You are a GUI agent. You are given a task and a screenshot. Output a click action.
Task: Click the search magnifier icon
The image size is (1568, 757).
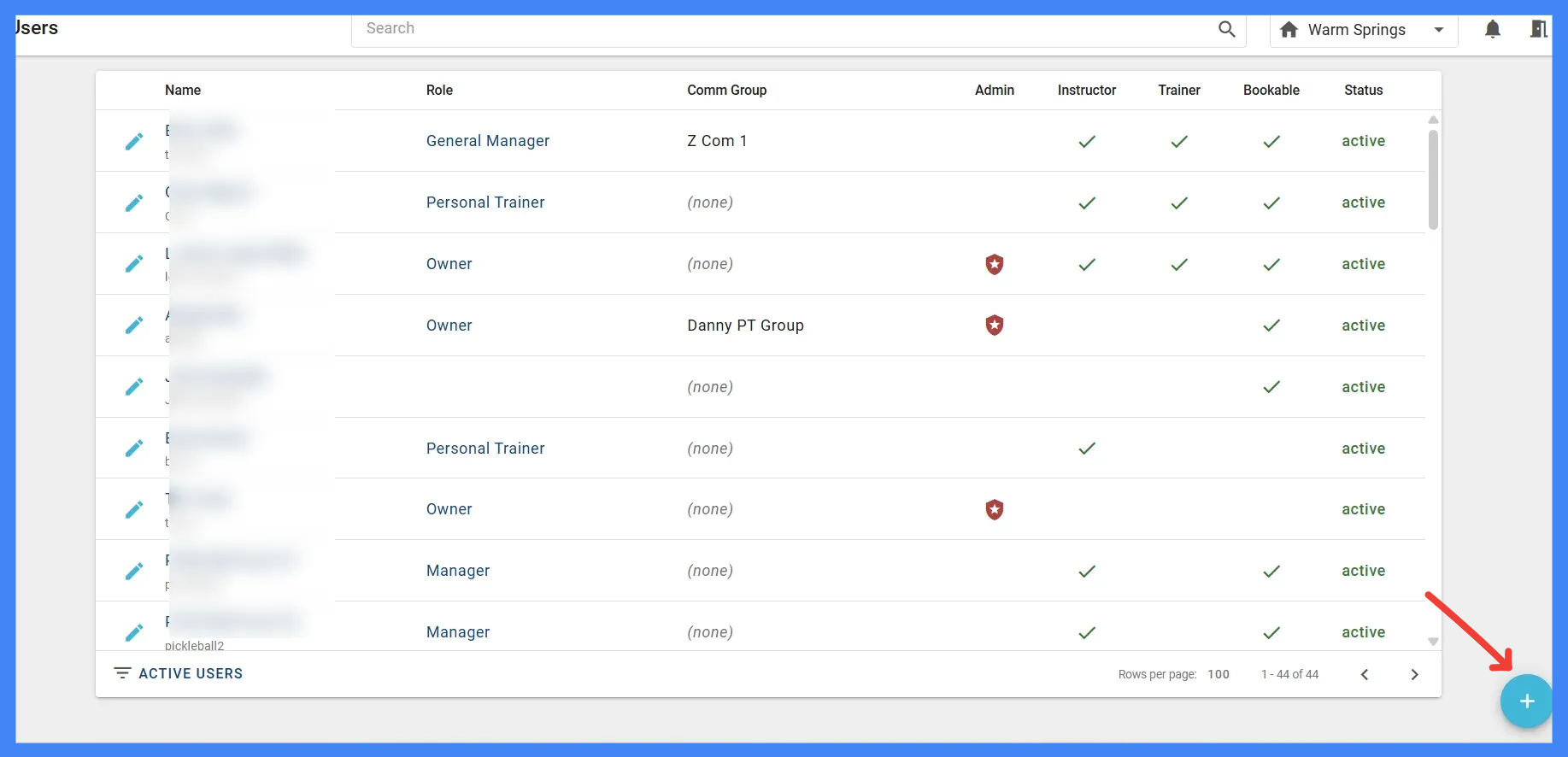1226,29
